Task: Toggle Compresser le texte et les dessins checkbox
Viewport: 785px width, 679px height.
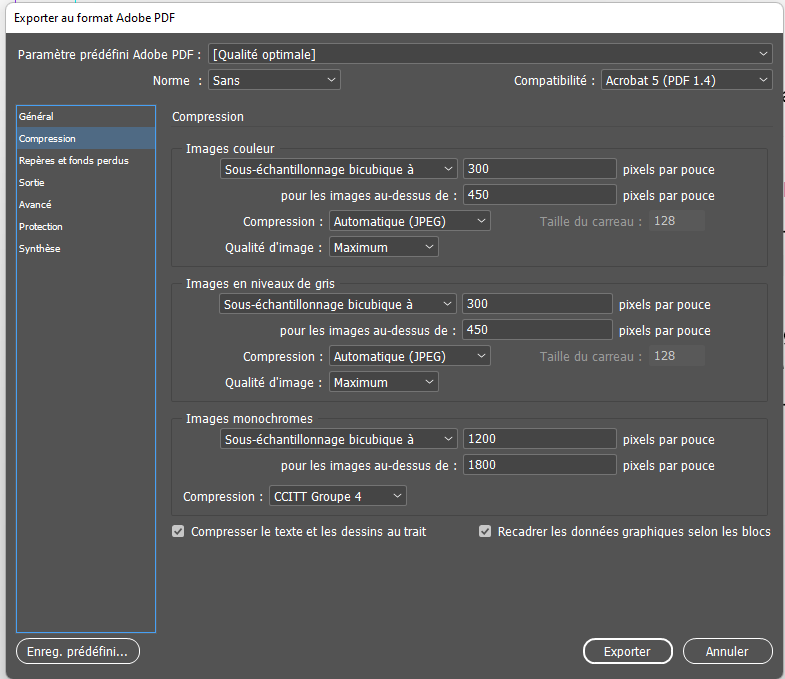Action: tap(179, 532)
